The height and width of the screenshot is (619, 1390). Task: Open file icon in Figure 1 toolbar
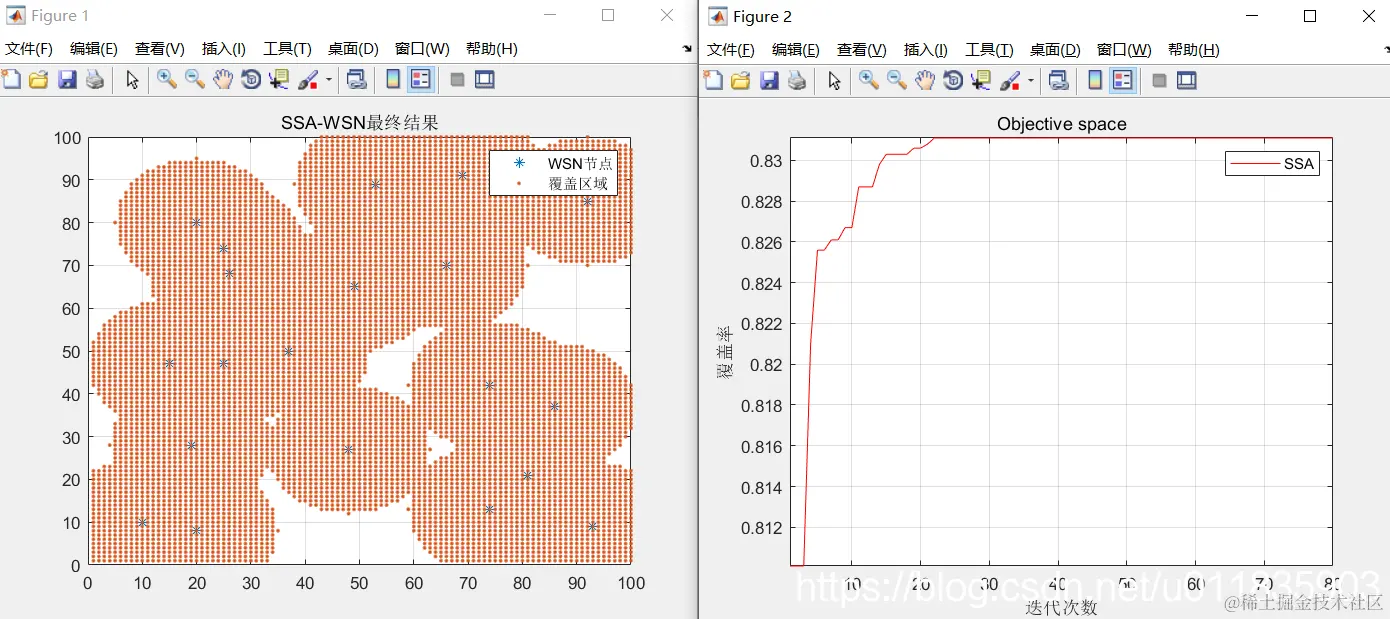pos(39,80)
